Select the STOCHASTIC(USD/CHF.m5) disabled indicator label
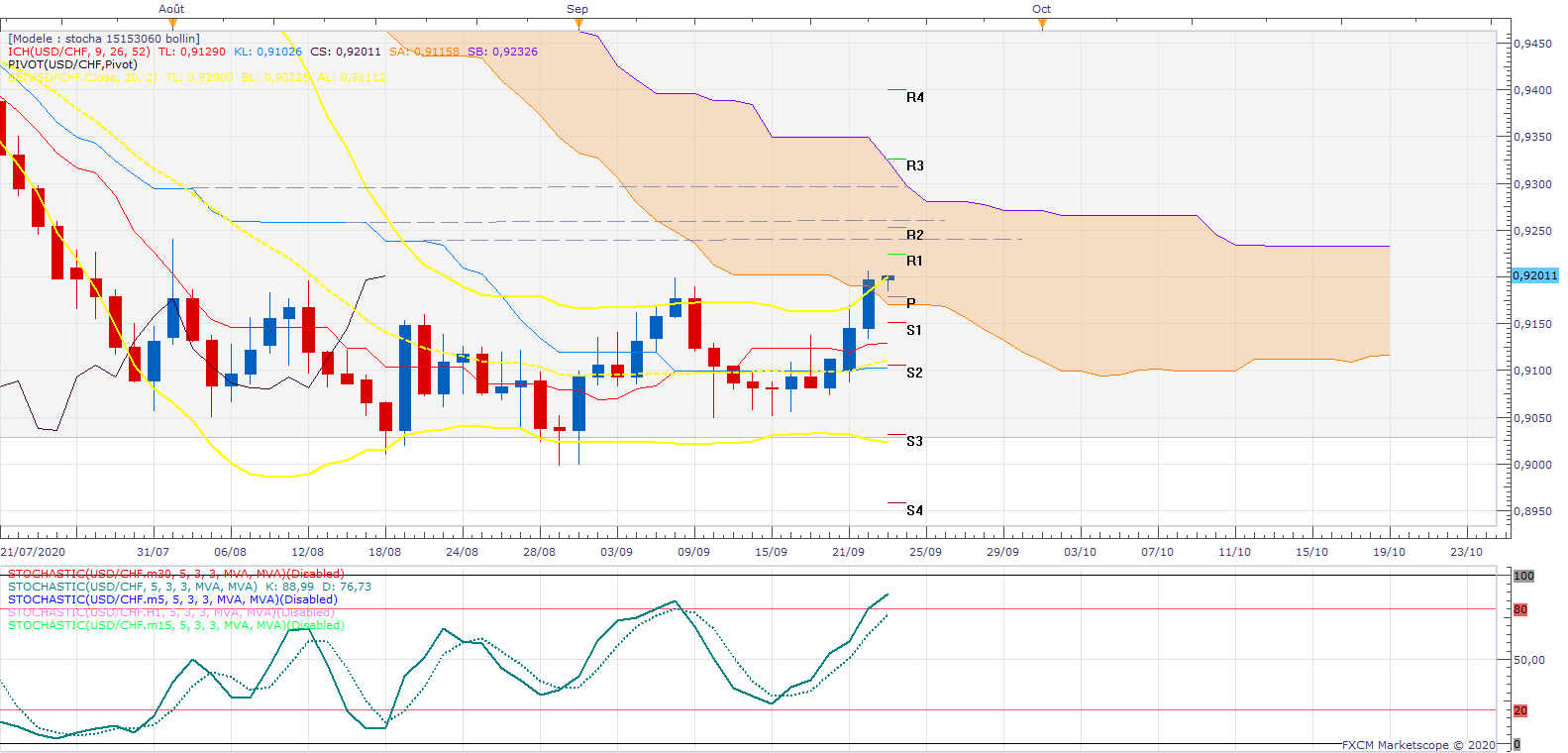 coord(172,599)
